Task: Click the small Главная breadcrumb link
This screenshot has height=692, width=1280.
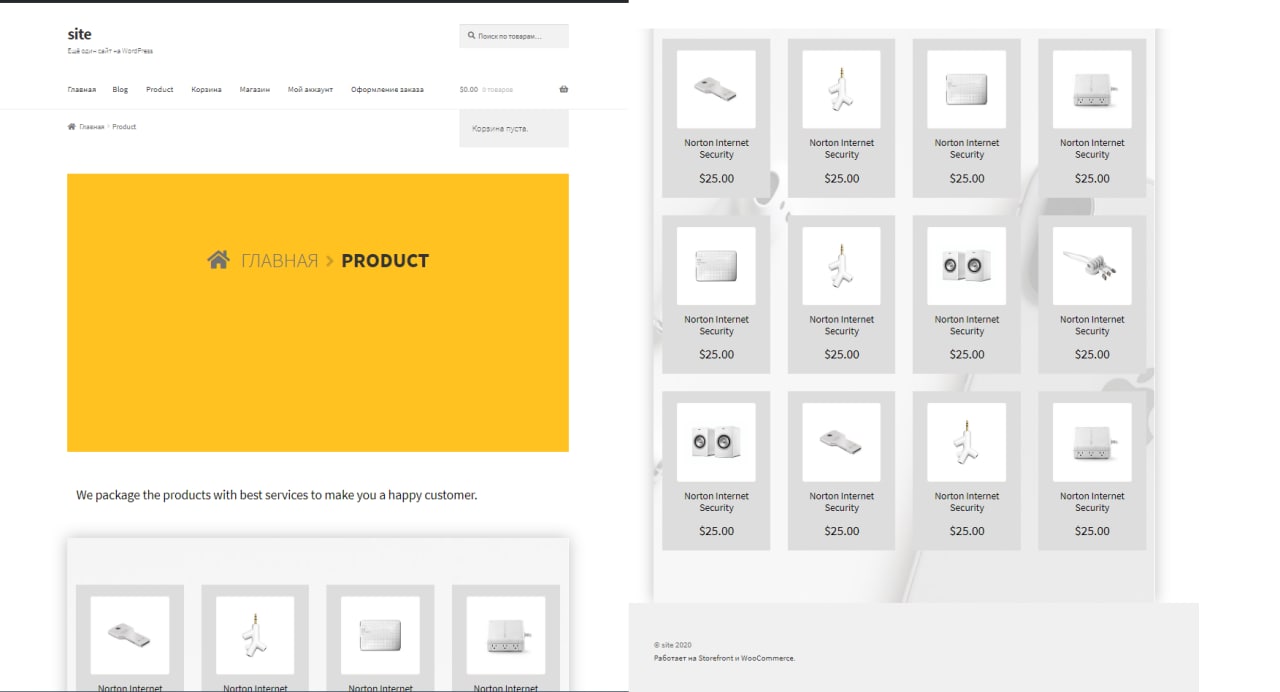Action: [92, 127]
